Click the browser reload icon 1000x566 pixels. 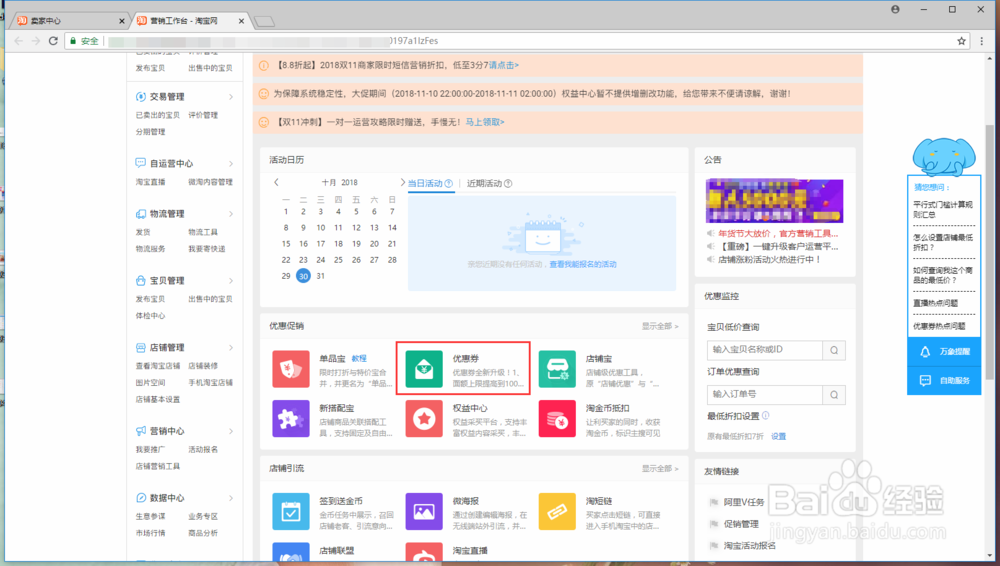pos(53,41)
